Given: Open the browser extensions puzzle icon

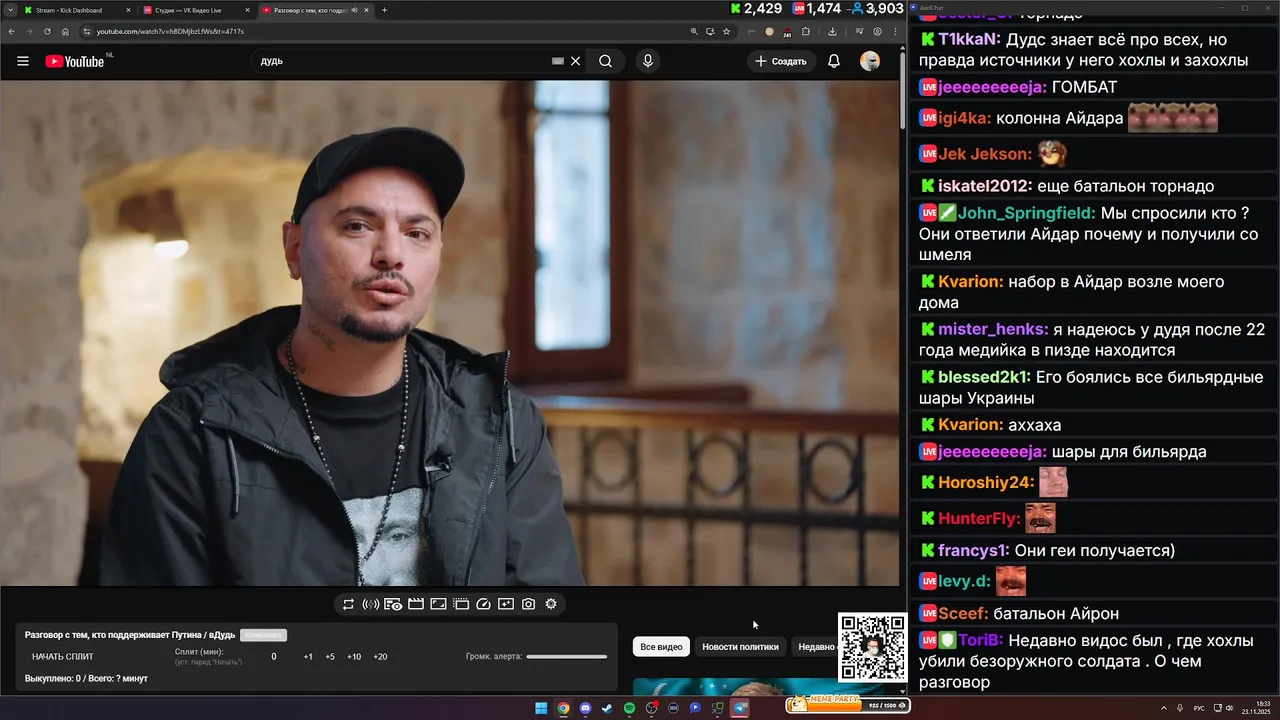Looking at the screenshot, I should point(806,31).
